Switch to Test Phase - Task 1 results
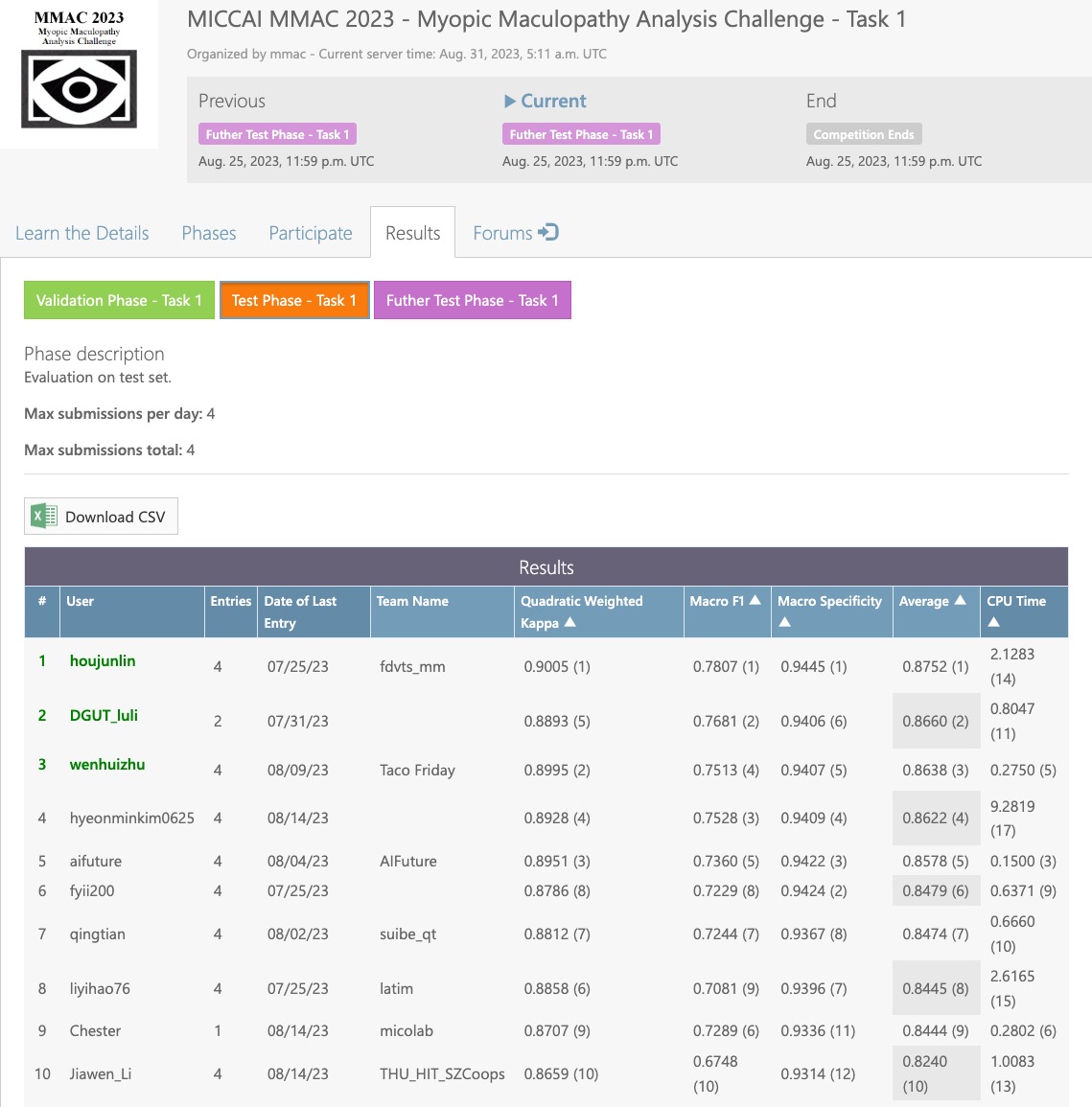This screenshot has height=1107, width=1092. click(x=293, y=300)
